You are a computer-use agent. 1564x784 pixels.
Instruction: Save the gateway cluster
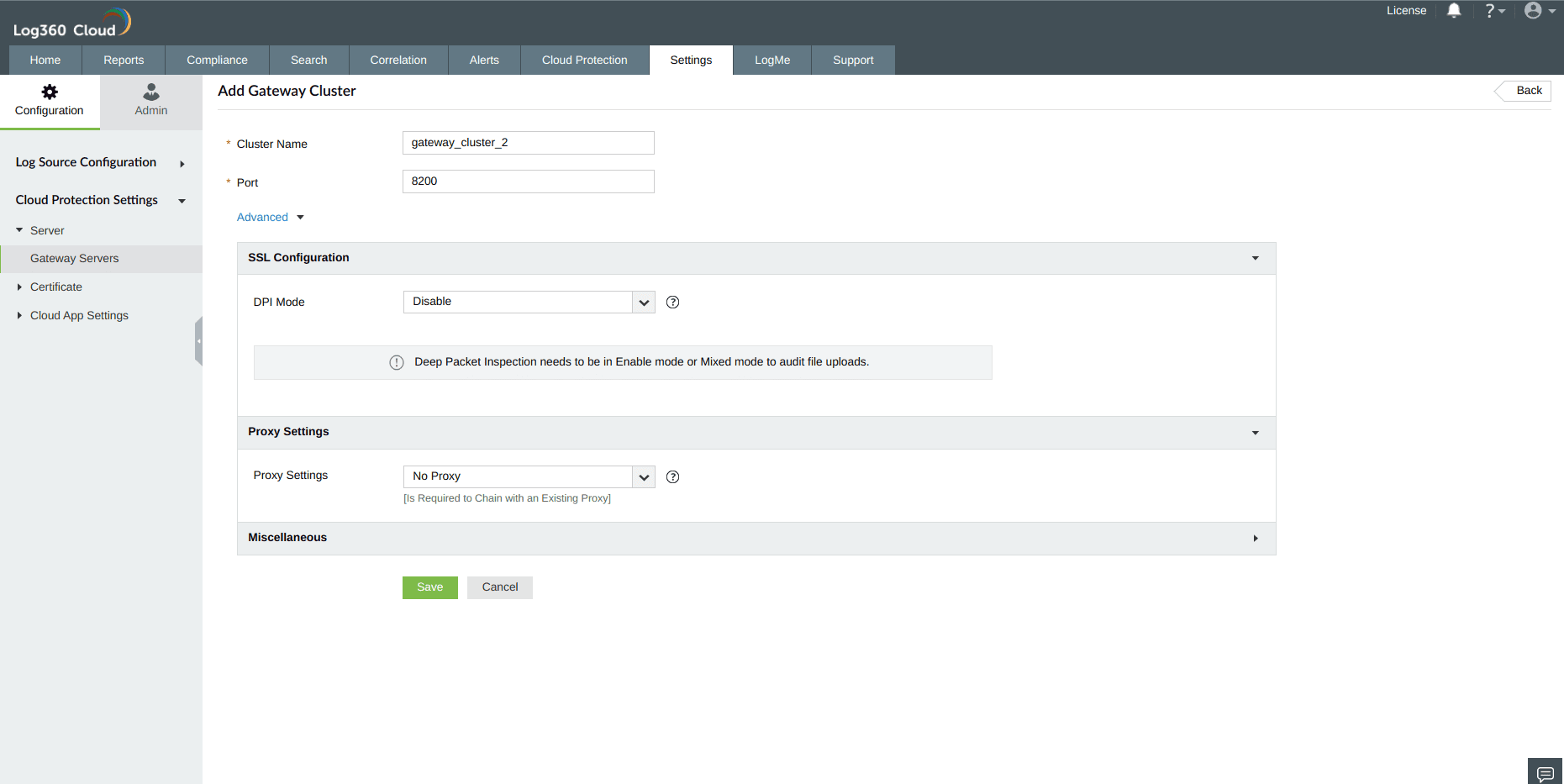tap(429, 587)
